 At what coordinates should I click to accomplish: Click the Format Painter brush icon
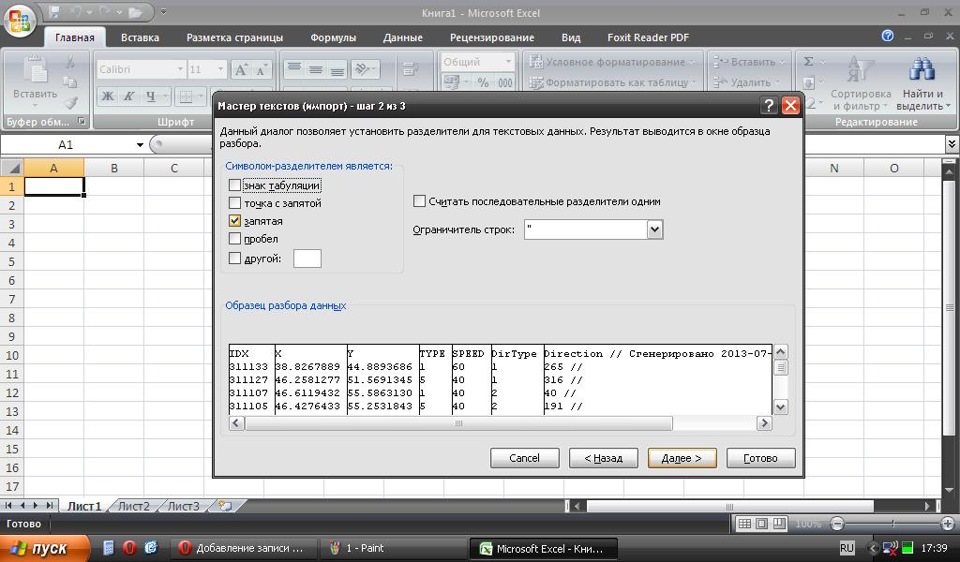coord(70,102)
